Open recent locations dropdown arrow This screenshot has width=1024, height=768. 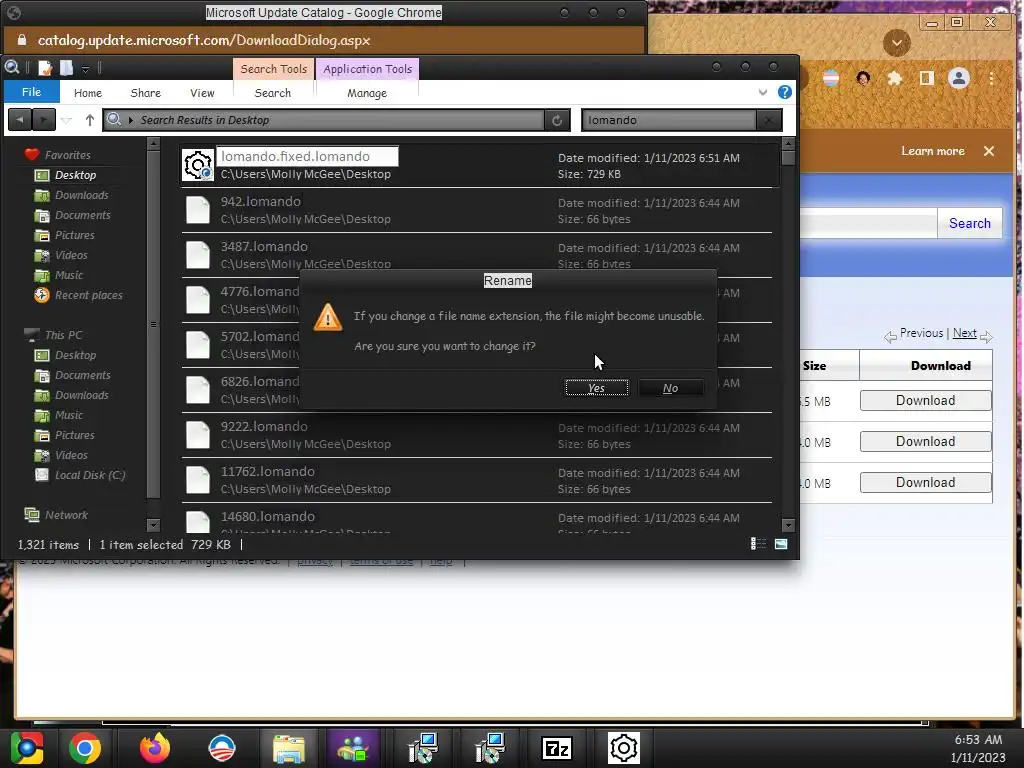67,120
